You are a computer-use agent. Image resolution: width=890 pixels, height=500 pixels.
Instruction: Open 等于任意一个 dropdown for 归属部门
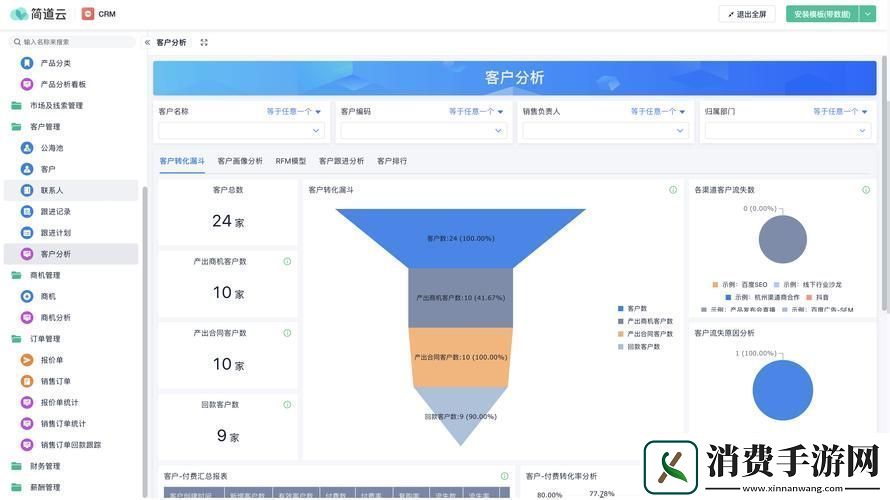point(841,111)
